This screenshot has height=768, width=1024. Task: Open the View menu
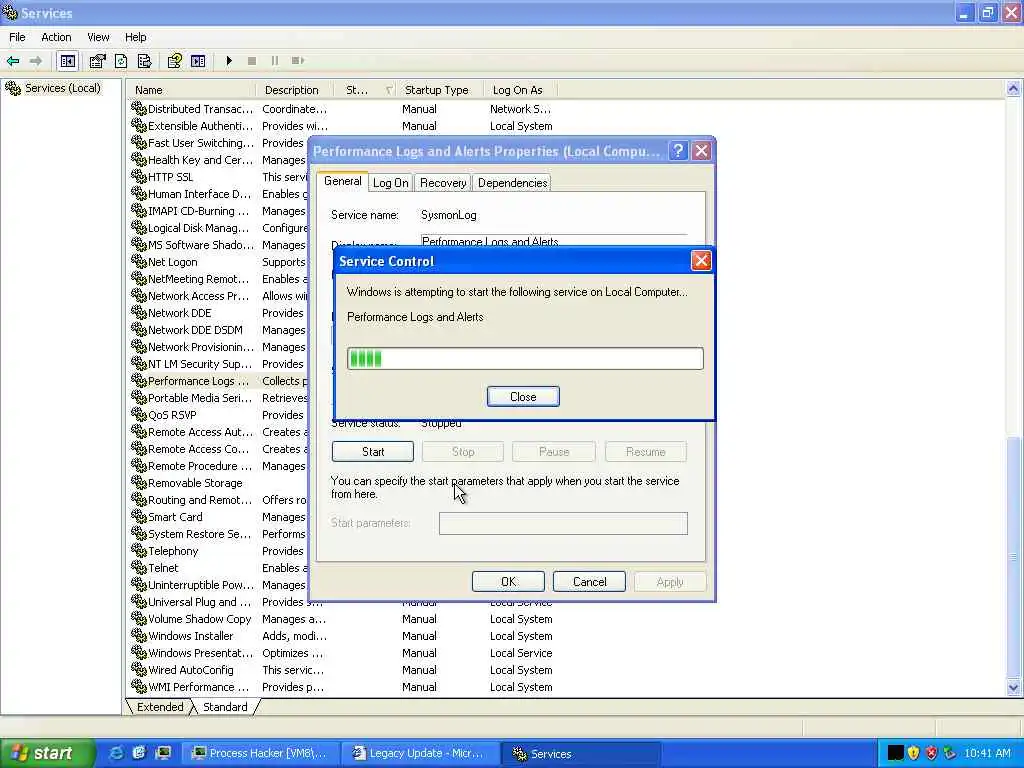point(98,37)
